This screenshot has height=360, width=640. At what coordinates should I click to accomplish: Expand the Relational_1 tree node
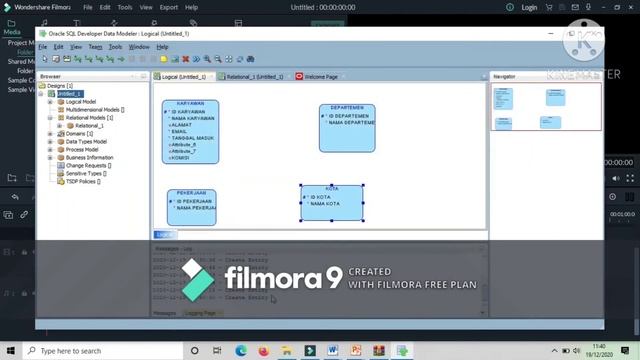click(60, 126)
